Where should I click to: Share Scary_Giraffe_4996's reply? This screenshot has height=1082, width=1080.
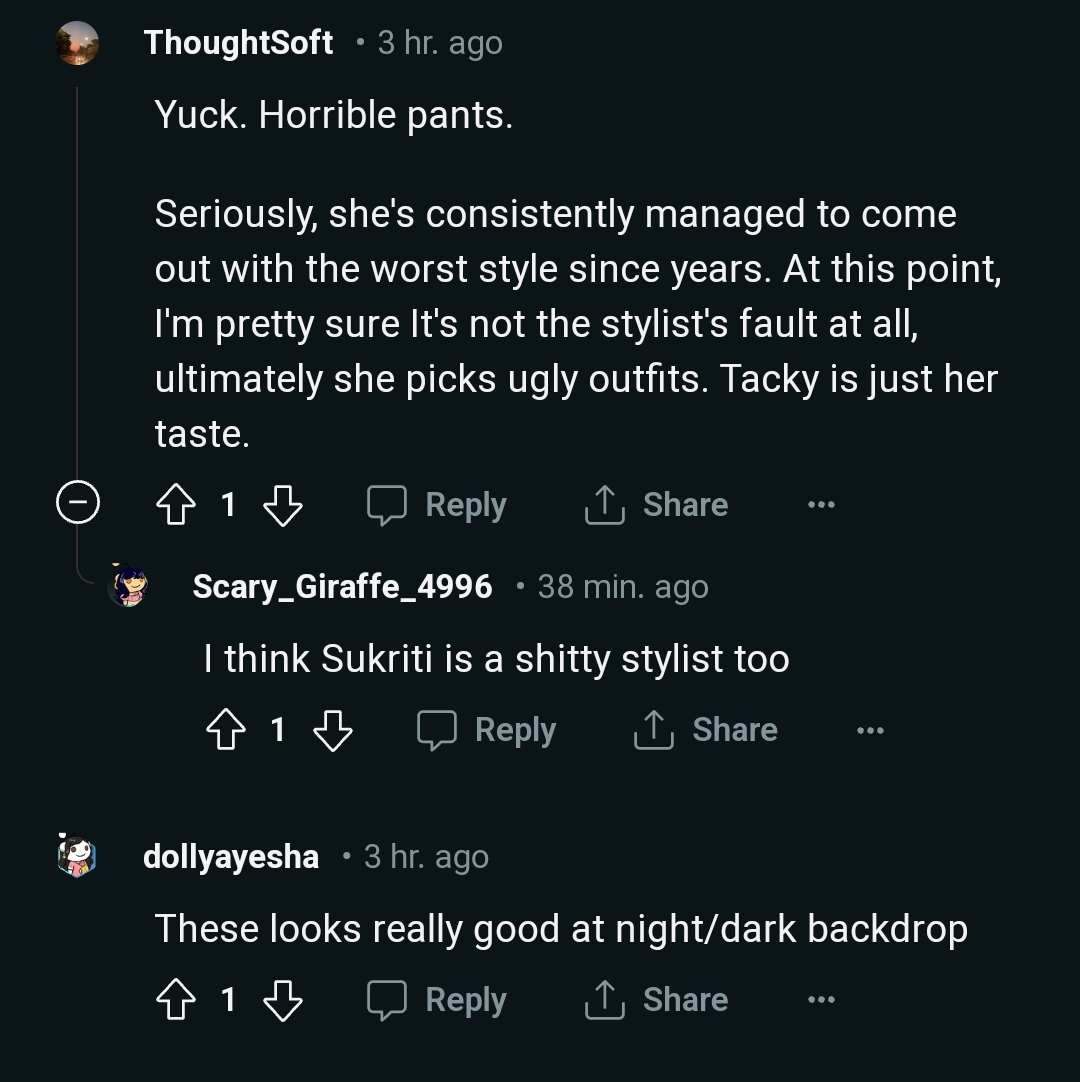[x=706, y=730]
